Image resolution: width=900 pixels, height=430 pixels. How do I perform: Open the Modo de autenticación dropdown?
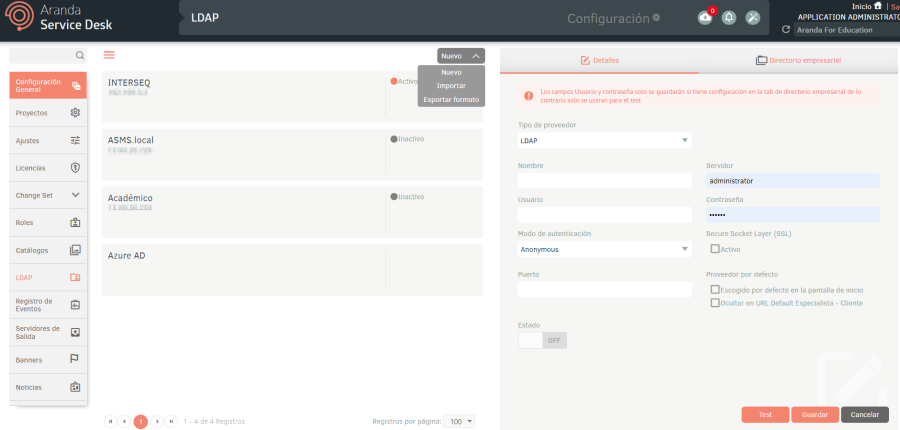[x=604, y=249]
